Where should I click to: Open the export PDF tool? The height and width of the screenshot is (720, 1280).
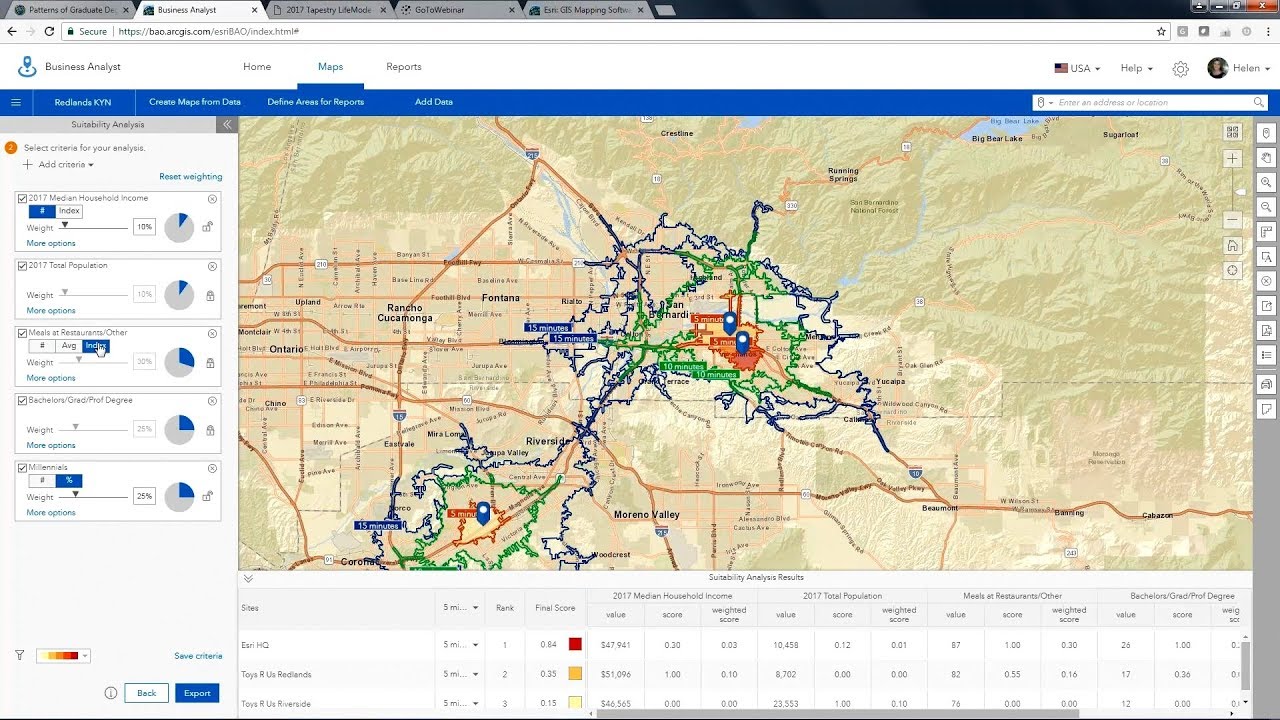1266,330
